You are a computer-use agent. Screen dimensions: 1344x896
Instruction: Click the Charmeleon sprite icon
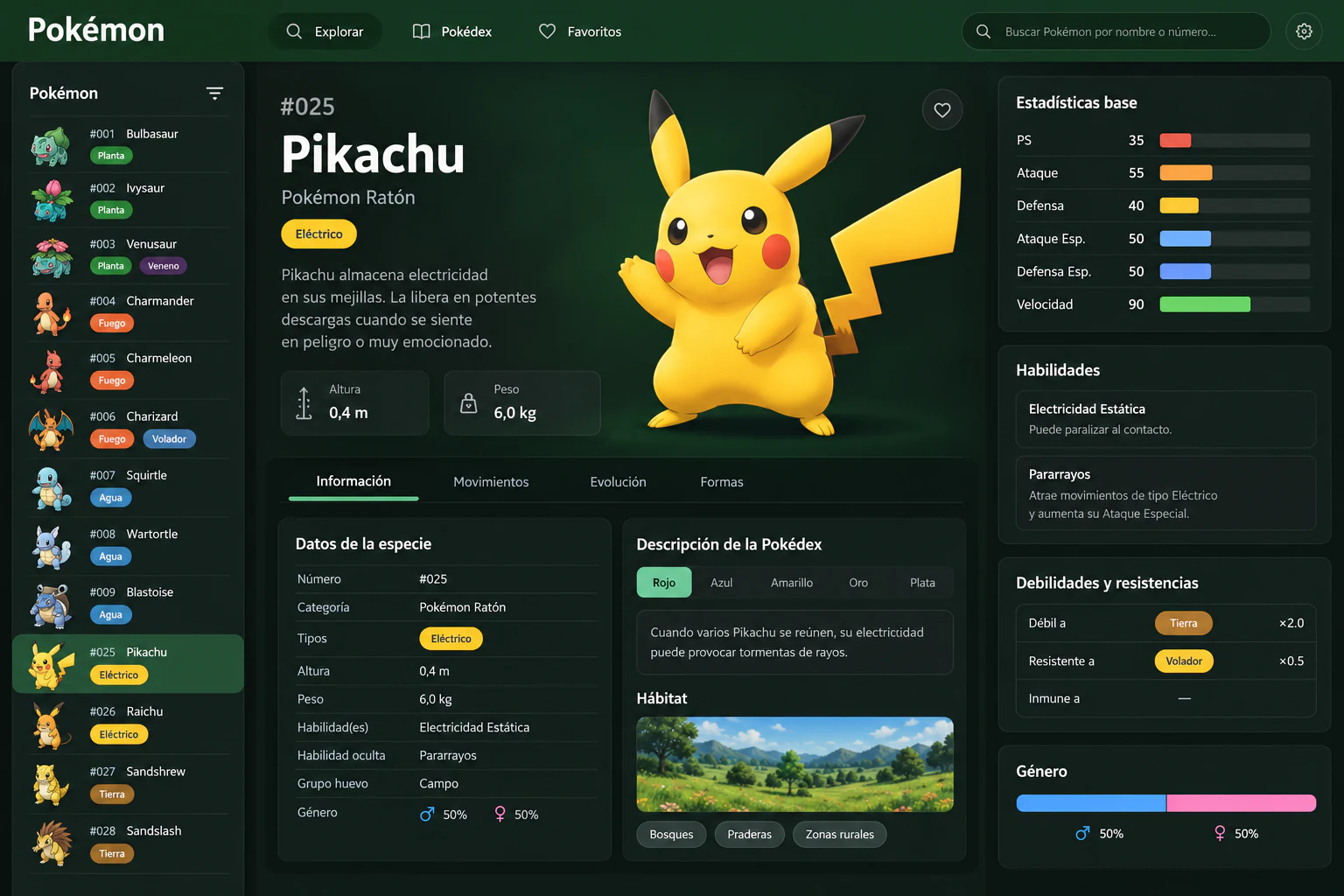click(48, 371)
